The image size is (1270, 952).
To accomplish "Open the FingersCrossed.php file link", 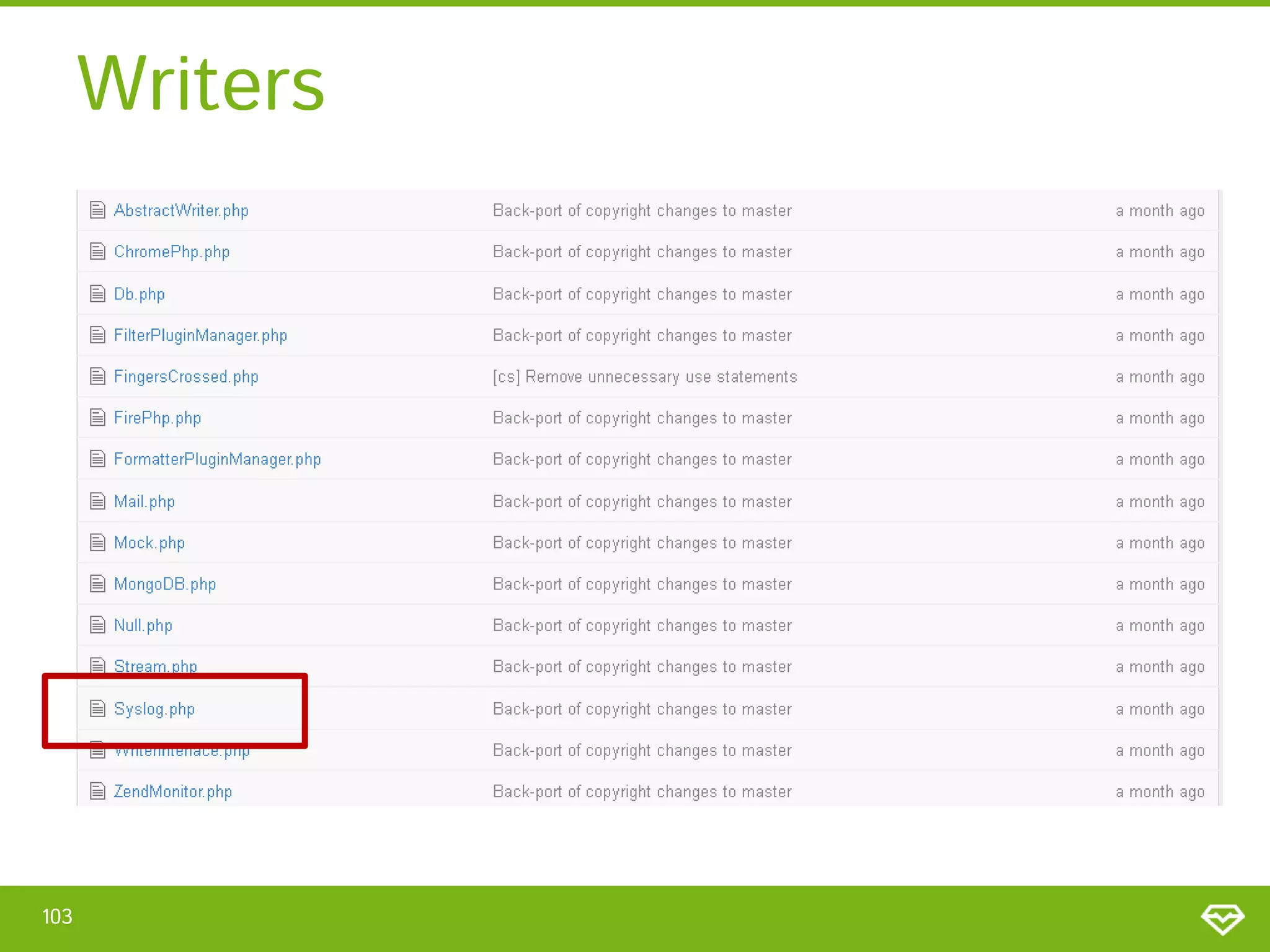I will click(186, 377).
